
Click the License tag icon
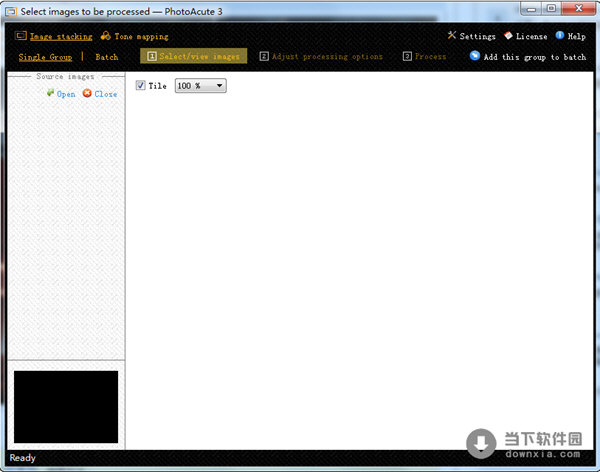click(x=508, y=36)
